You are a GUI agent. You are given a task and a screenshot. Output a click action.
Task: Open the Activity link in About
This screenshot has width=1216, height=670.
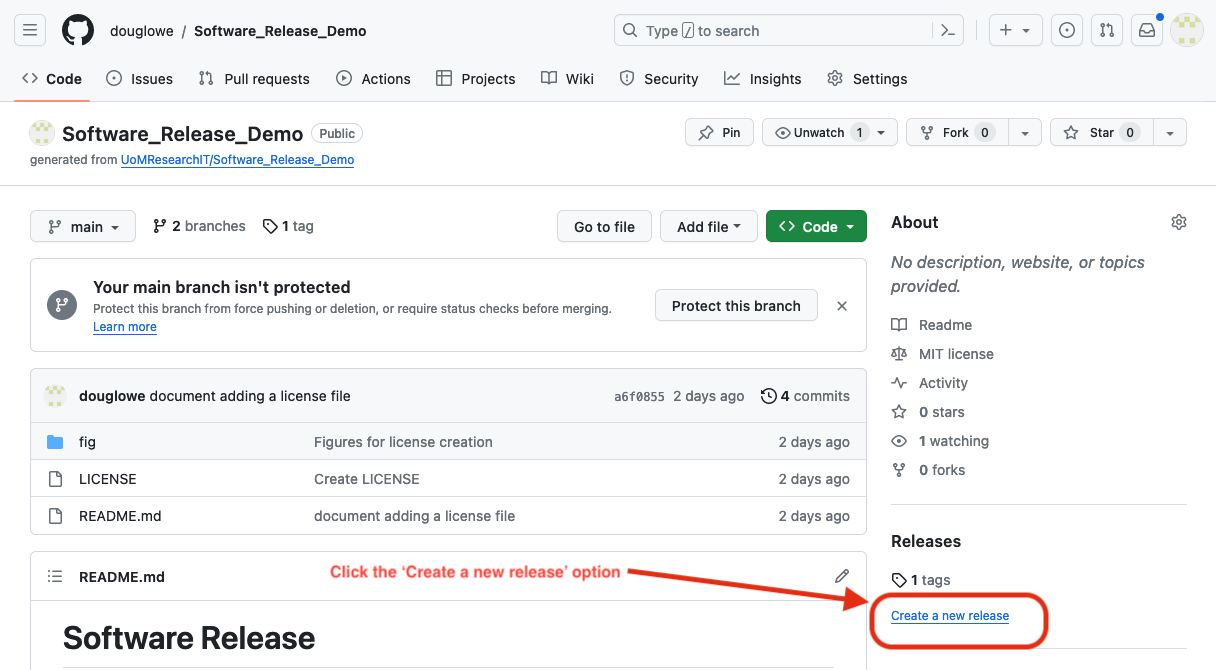(x=930, y=383)
